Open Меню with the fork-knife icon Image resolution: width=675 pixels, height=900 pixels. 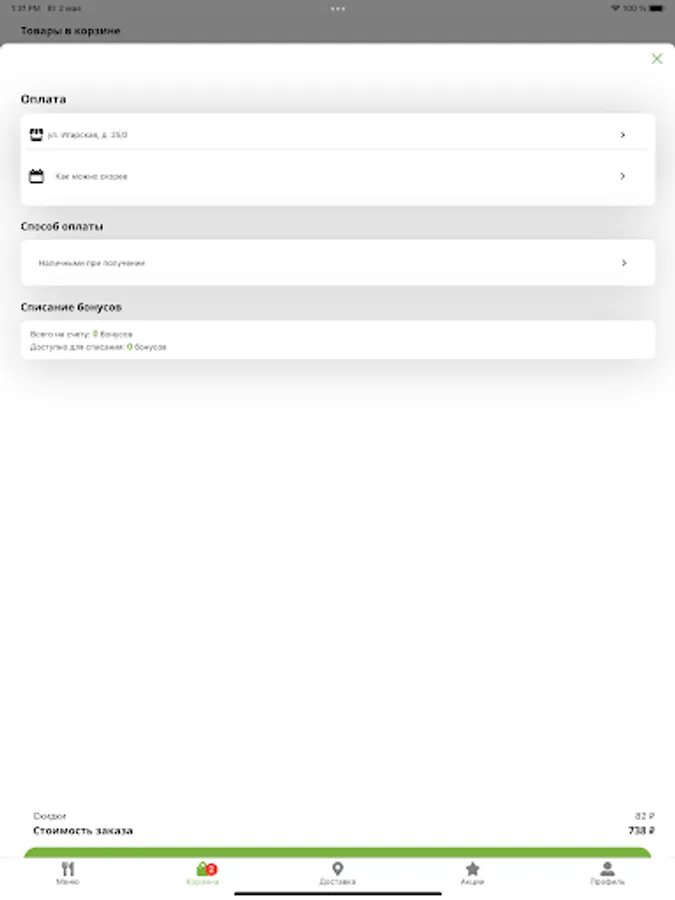pyautogui.click(x=68, y=869)
